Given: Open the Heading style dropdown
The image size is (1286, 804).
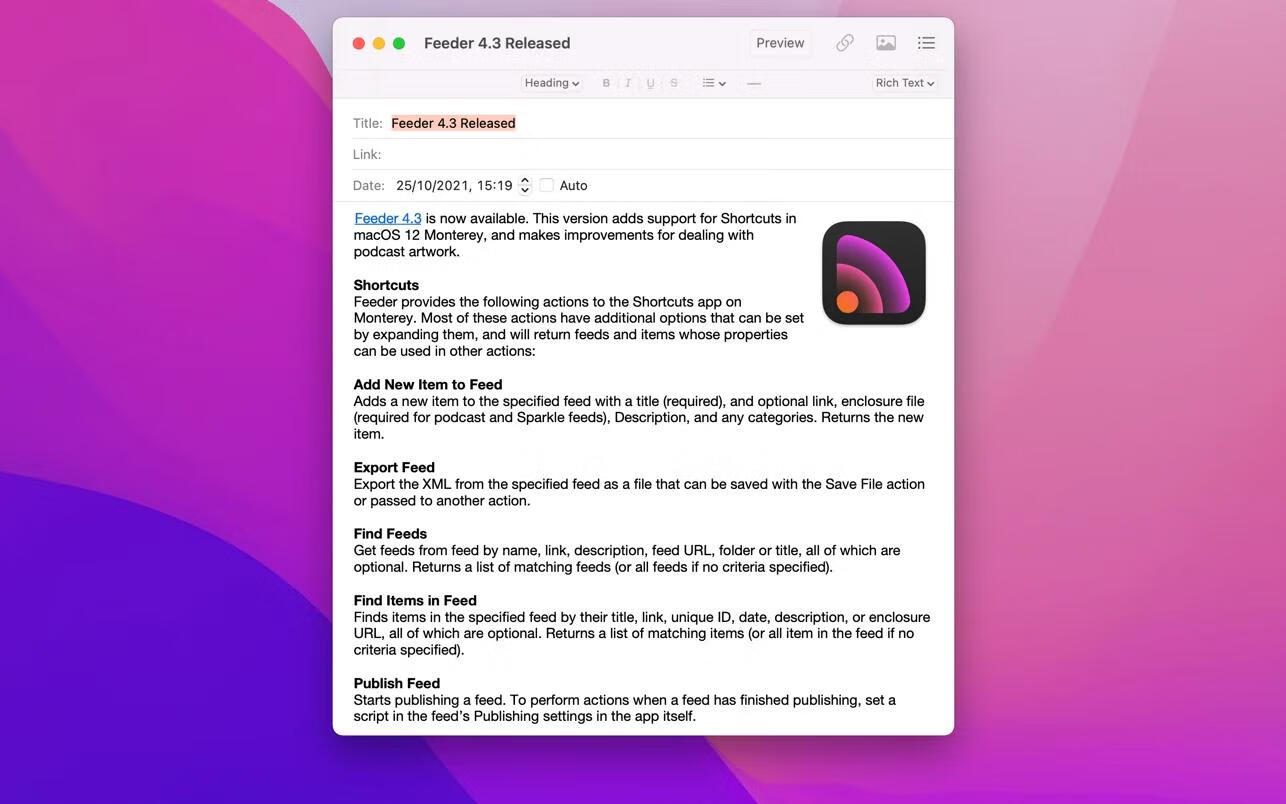Looking at the screenshot, I should [552, 83].
